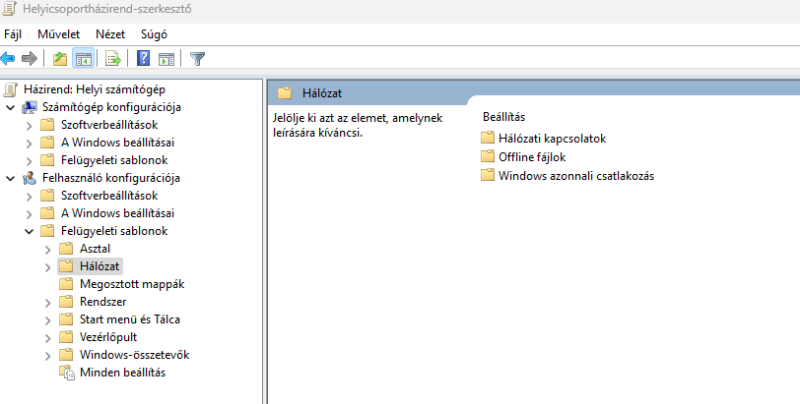800x404 pixels.
Task: Click the Forward arrow toolbar icon
Action: click(x=30, y=59)
